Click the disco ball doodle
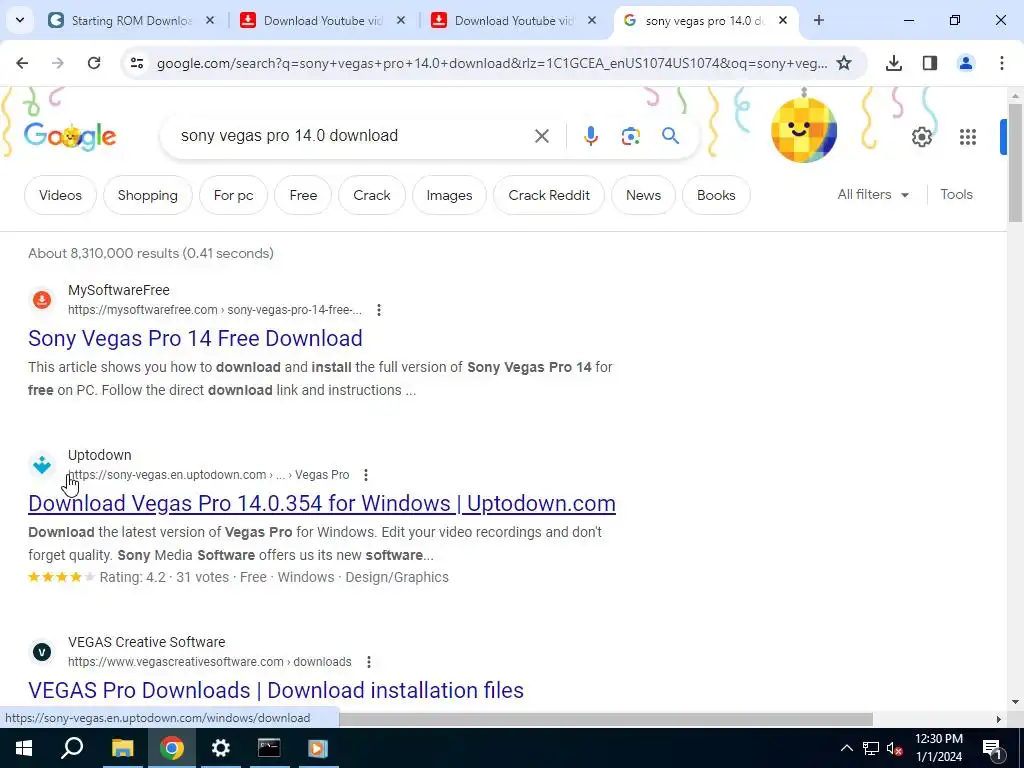The image size is (1024, 768). coord(804,130)
